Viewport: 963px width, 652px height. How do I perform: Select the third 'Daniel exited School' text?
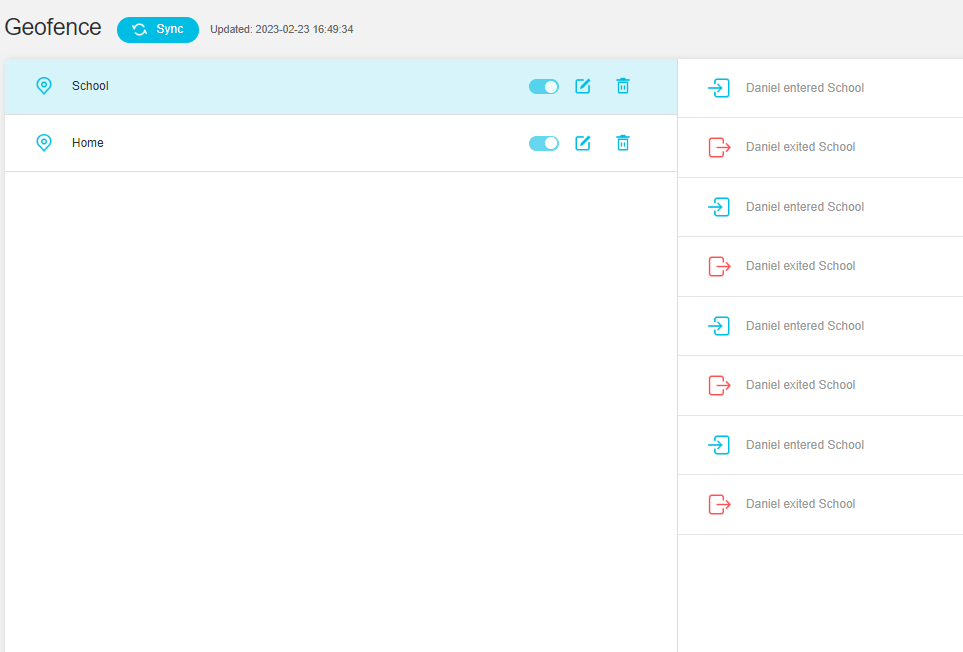tap(800, 385)
